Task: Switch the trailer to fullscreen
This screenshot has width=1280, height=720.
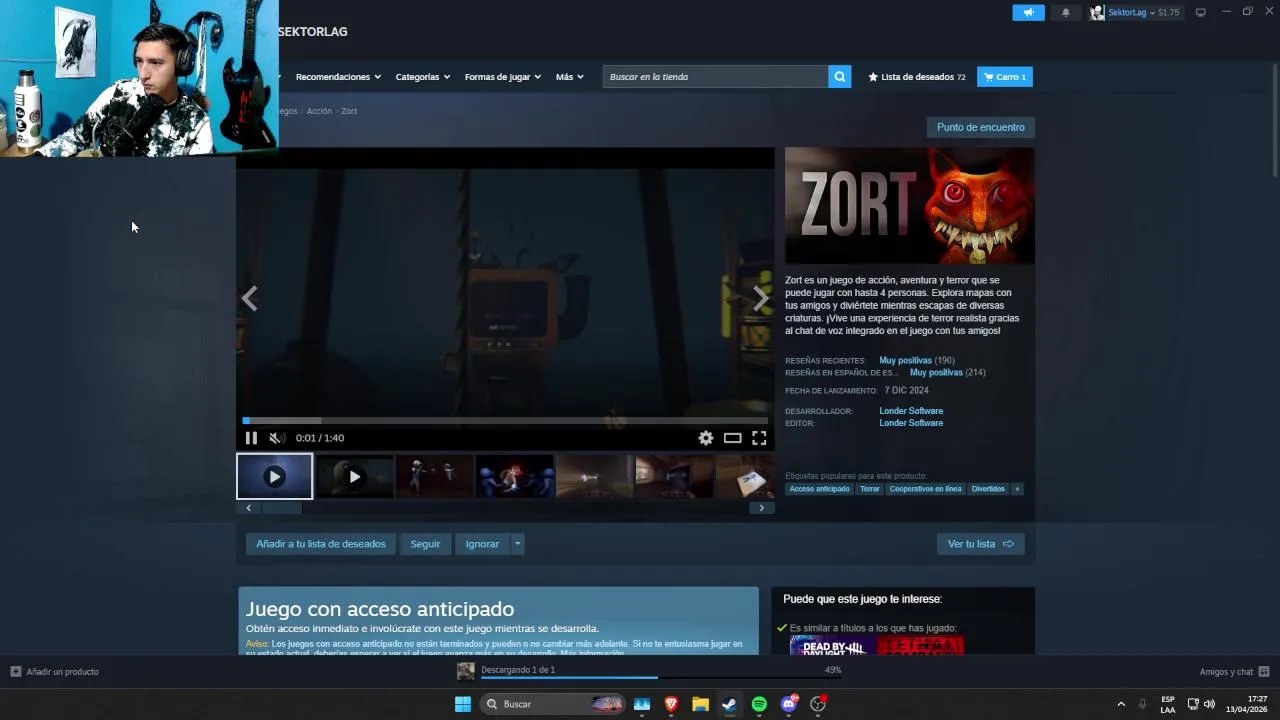Action: coord(759,438)
